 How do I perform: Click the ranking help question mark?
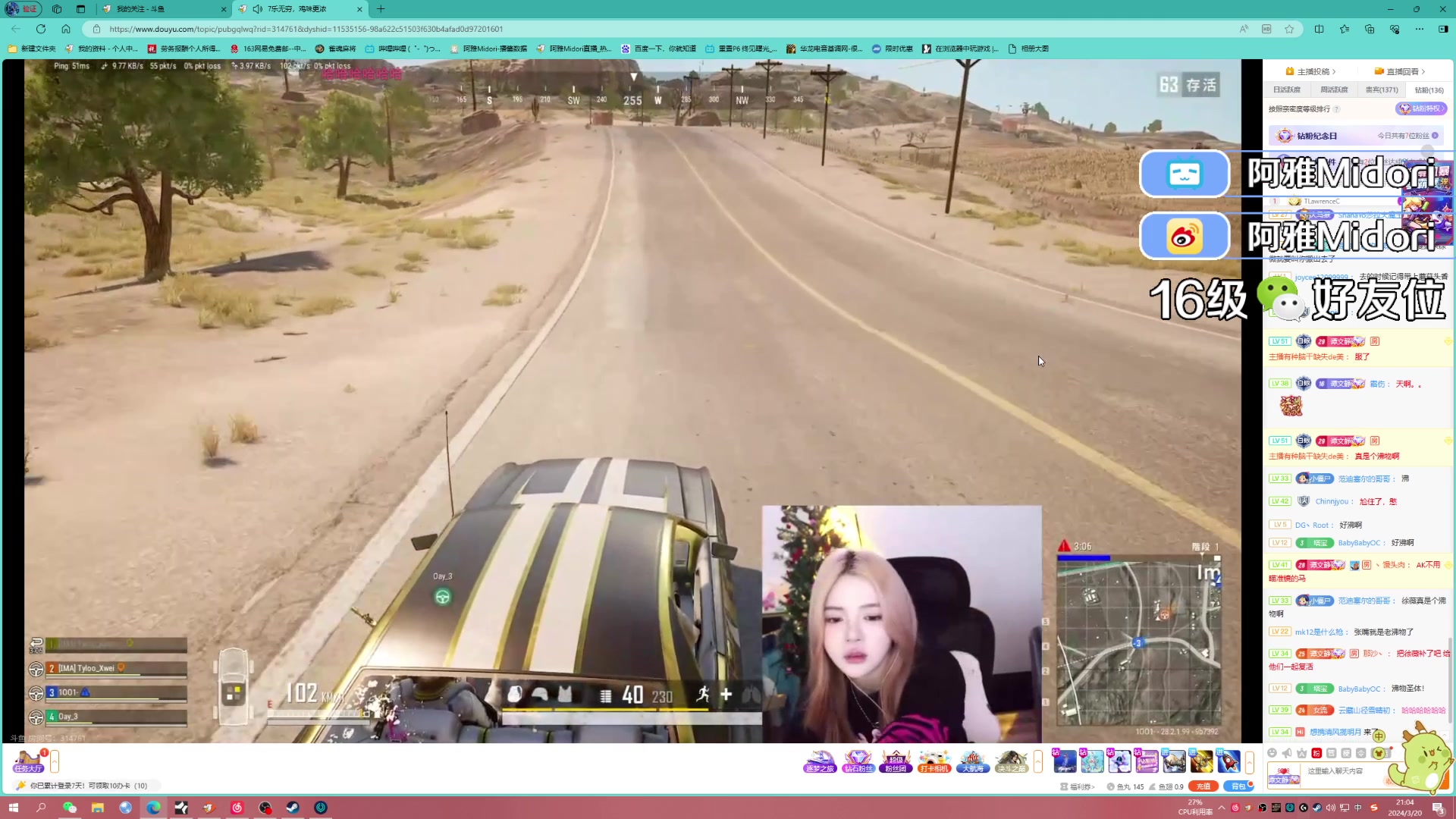pos(1337,109)
